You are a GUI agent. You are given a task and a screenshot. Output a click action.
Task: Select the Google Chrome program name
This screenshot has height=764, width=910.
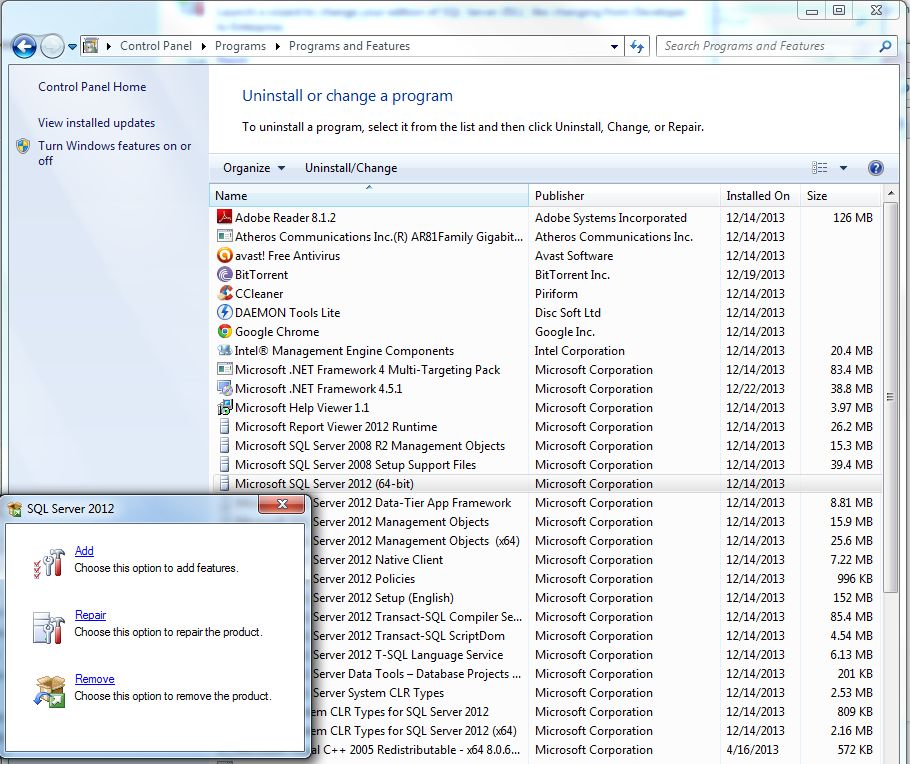277,331
